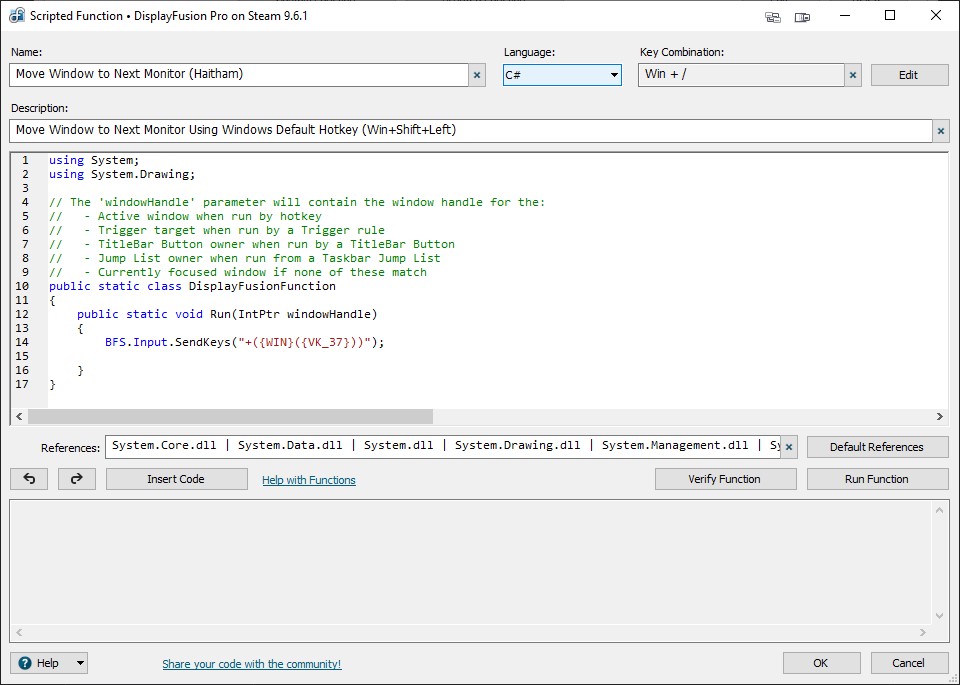Follow the Share your code with community link
960x685 pixels.
[251, 664]
